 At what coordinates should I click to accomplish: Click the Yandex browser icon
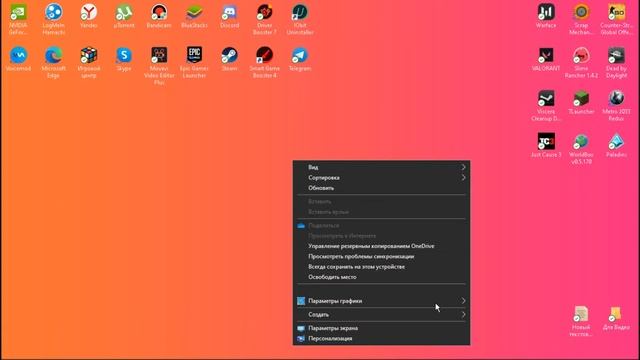[89, 13]
